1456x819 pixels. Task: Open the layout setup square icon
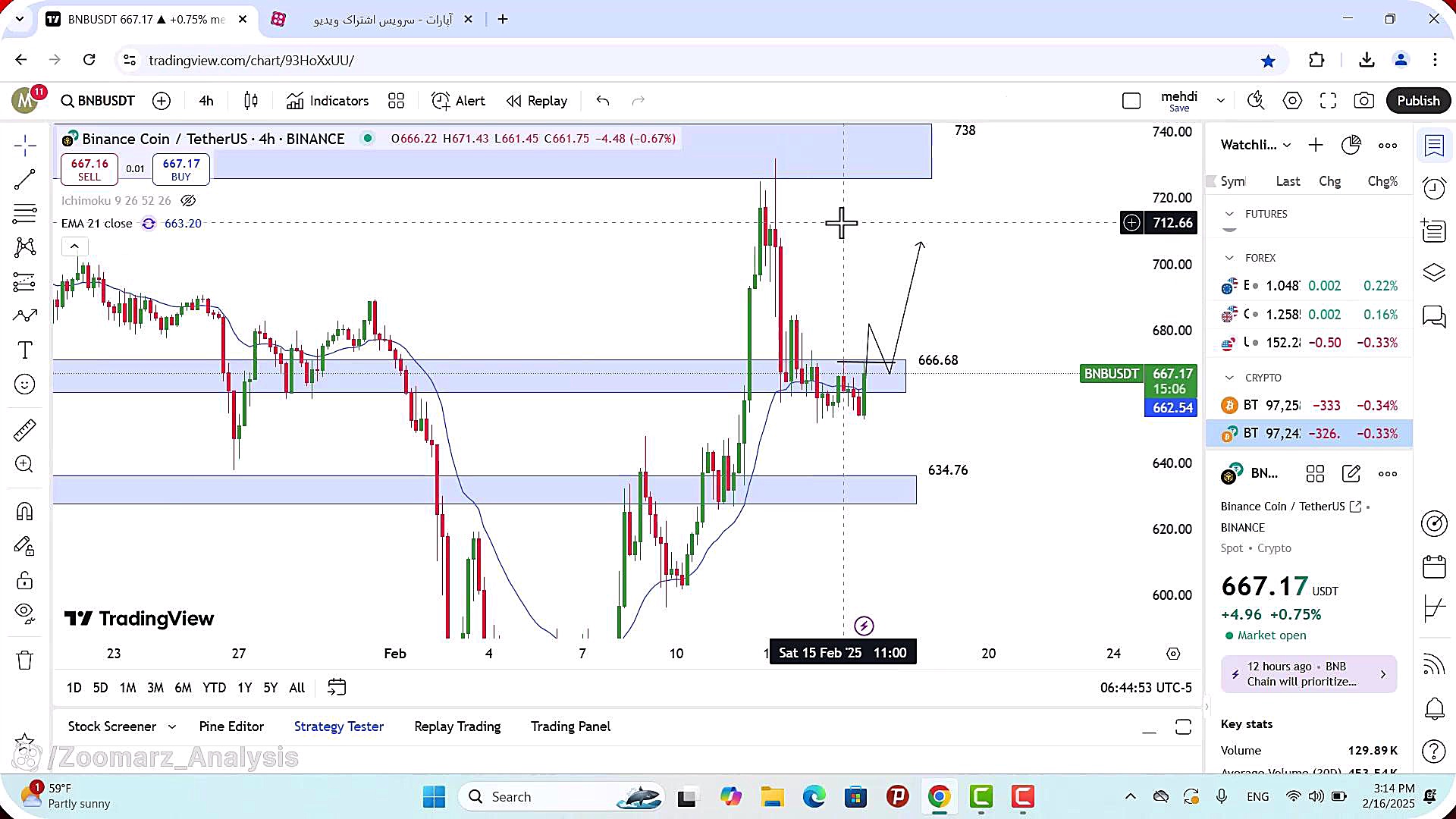pos(1131,101)
